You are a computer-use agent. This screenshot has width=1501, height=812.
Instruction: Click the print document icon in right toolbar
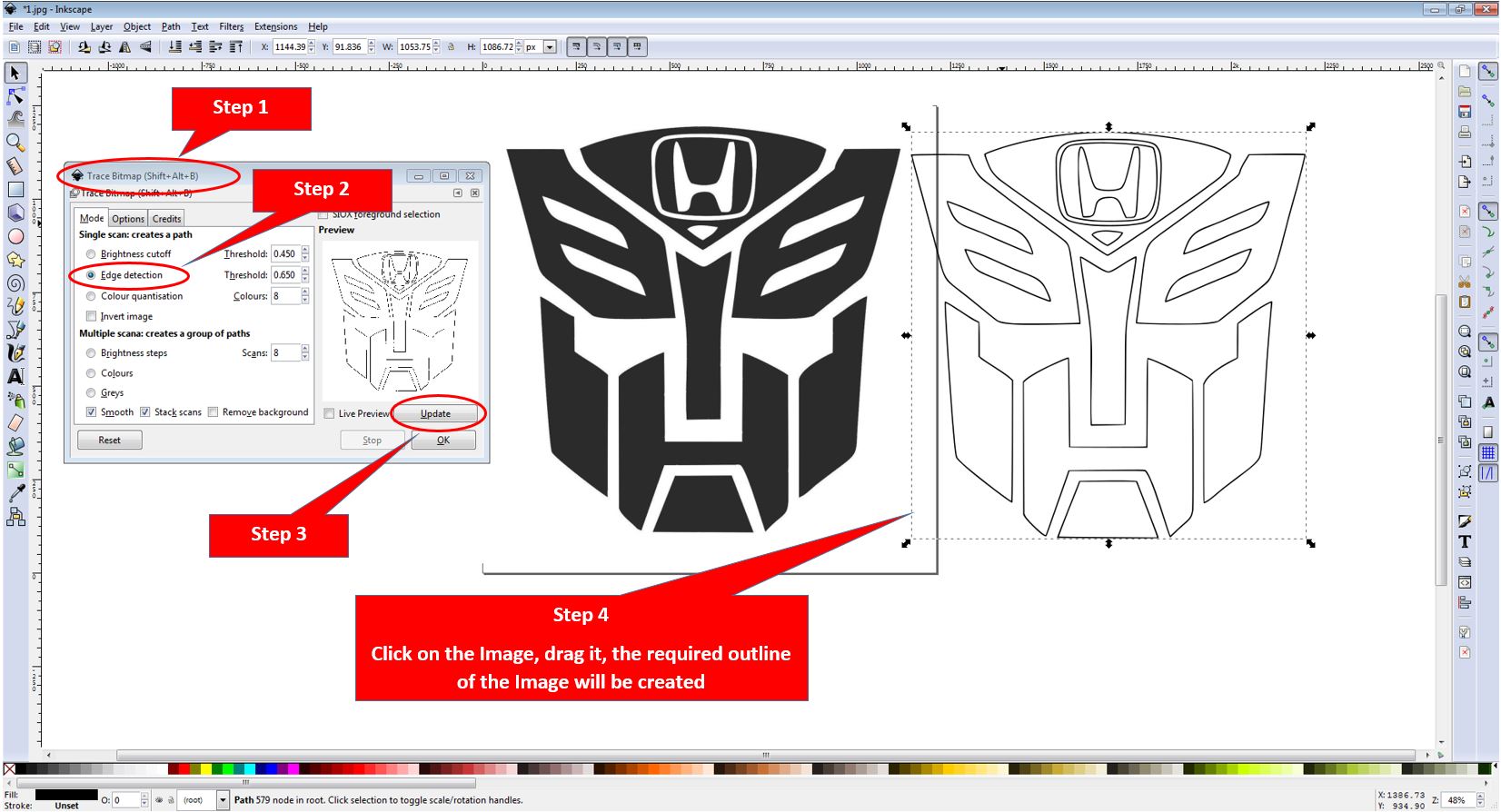[x=1465, y=133]
